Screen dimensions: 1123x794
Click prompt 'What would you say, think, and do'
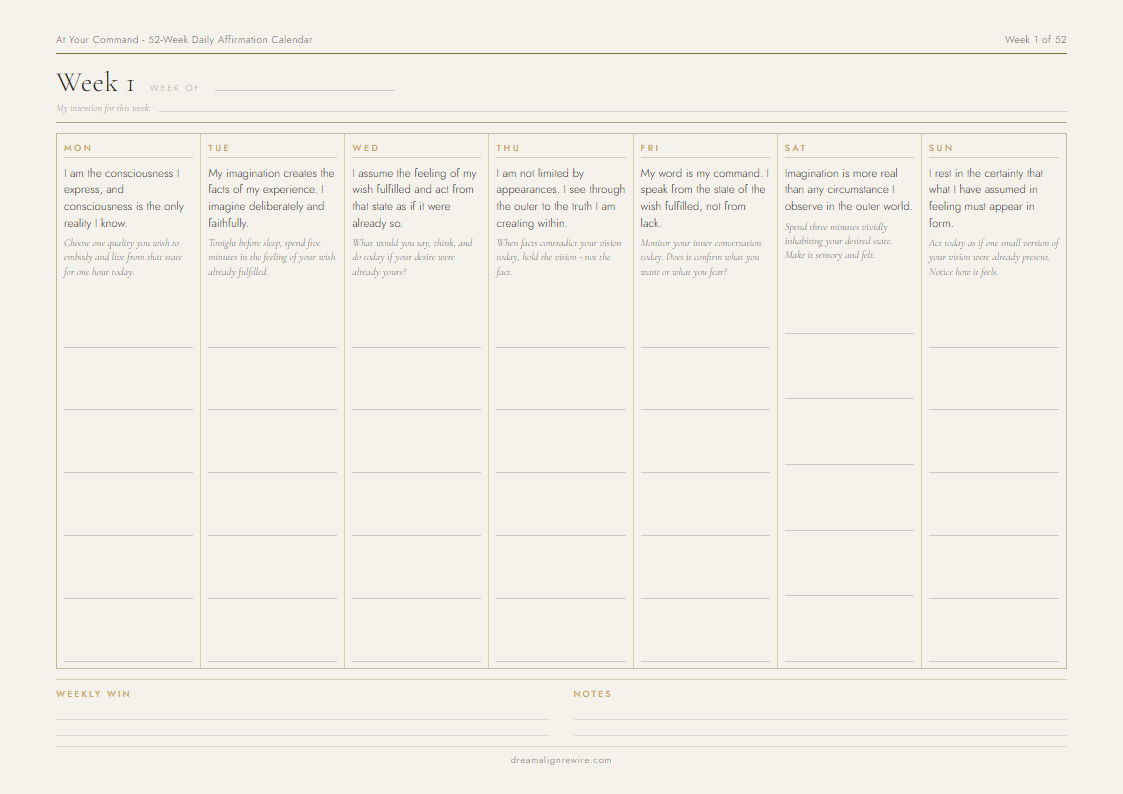coord(412,258)
